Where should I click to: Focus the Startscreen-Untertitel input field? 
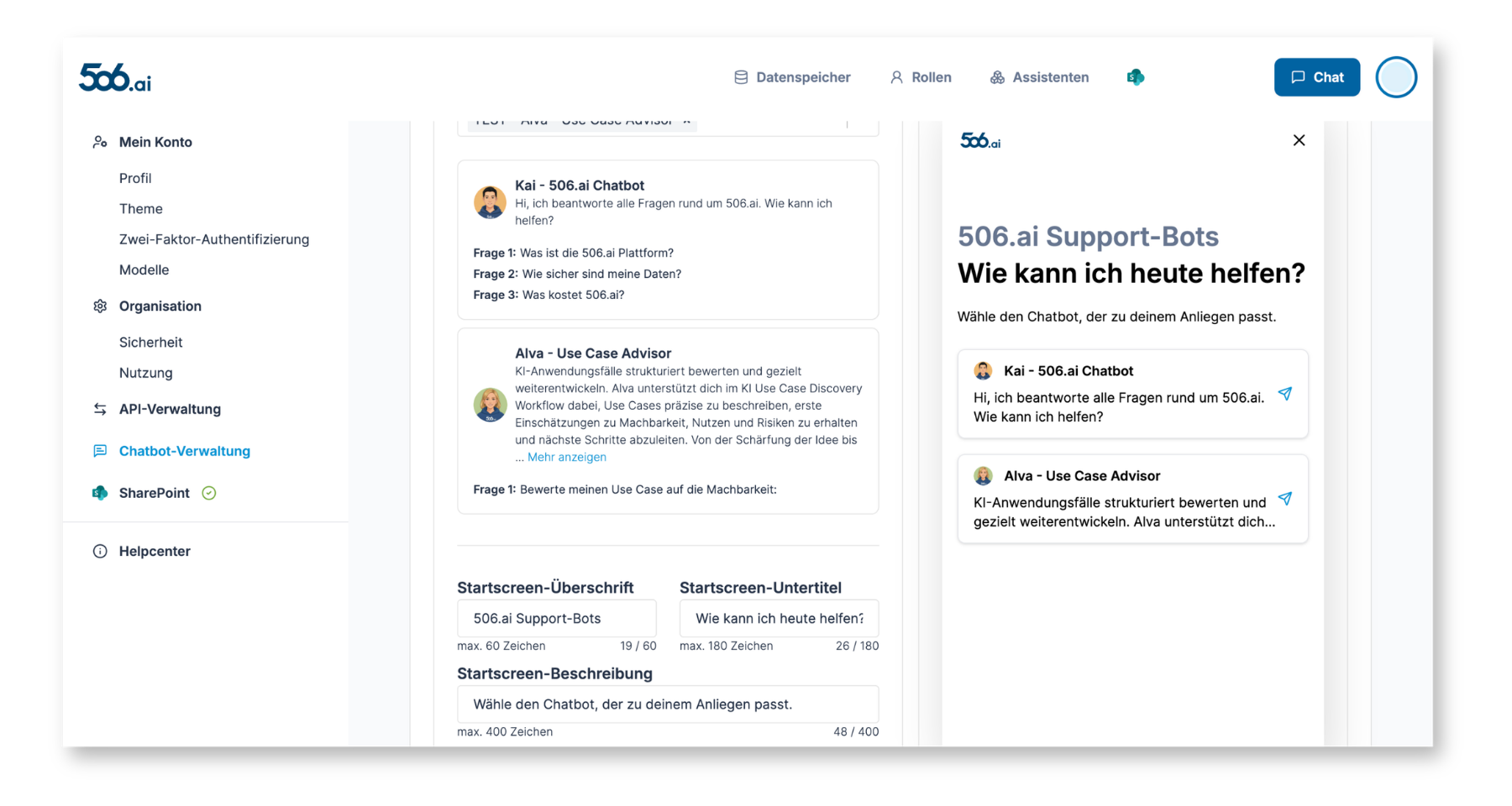tap(779, 618)
